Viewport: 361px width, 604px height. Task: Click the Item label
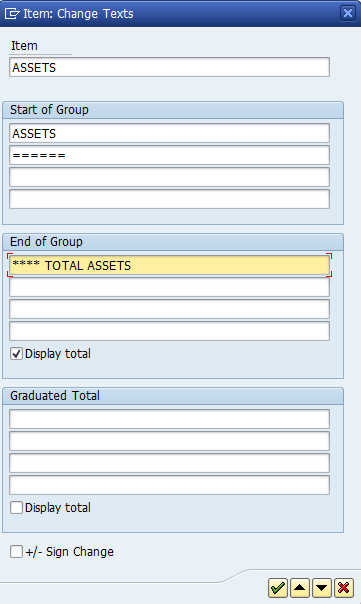[x=24, y=46]
